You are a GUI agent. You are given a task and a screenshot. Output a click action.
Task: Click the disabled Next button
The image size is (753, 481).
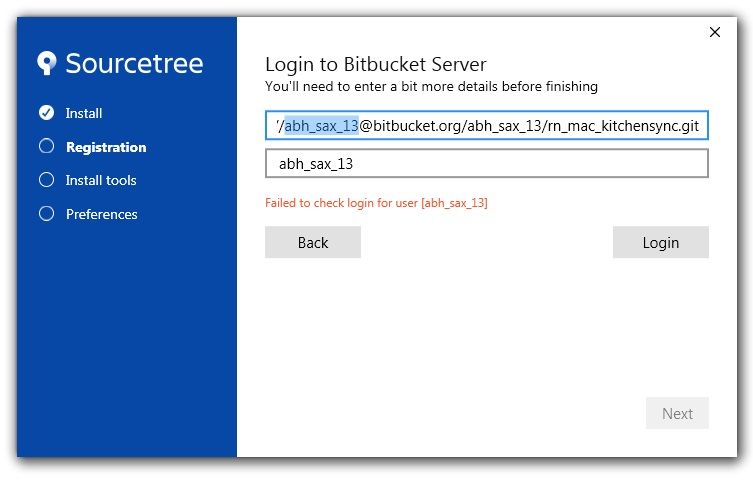[677, 413]
